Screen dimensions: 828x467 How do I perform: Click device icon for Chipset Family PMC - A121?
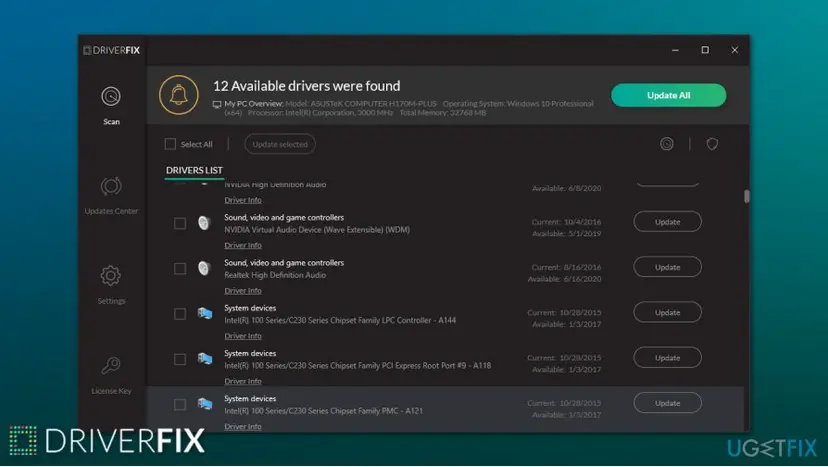click(x=205, y=404)
